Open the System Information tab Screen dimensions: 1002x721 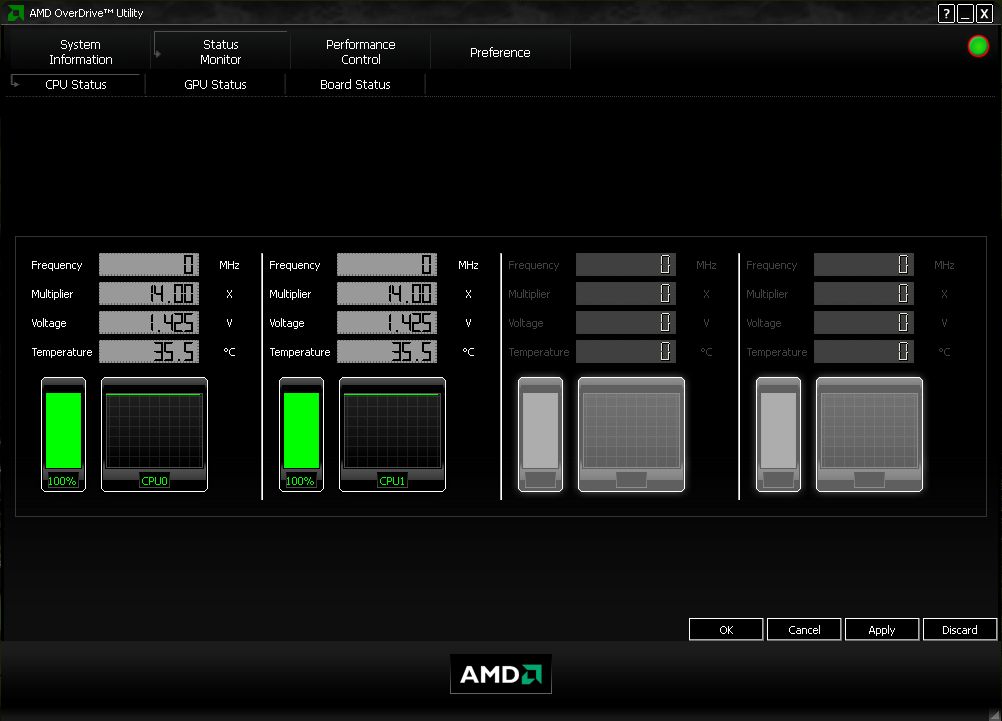pos(81,52)
